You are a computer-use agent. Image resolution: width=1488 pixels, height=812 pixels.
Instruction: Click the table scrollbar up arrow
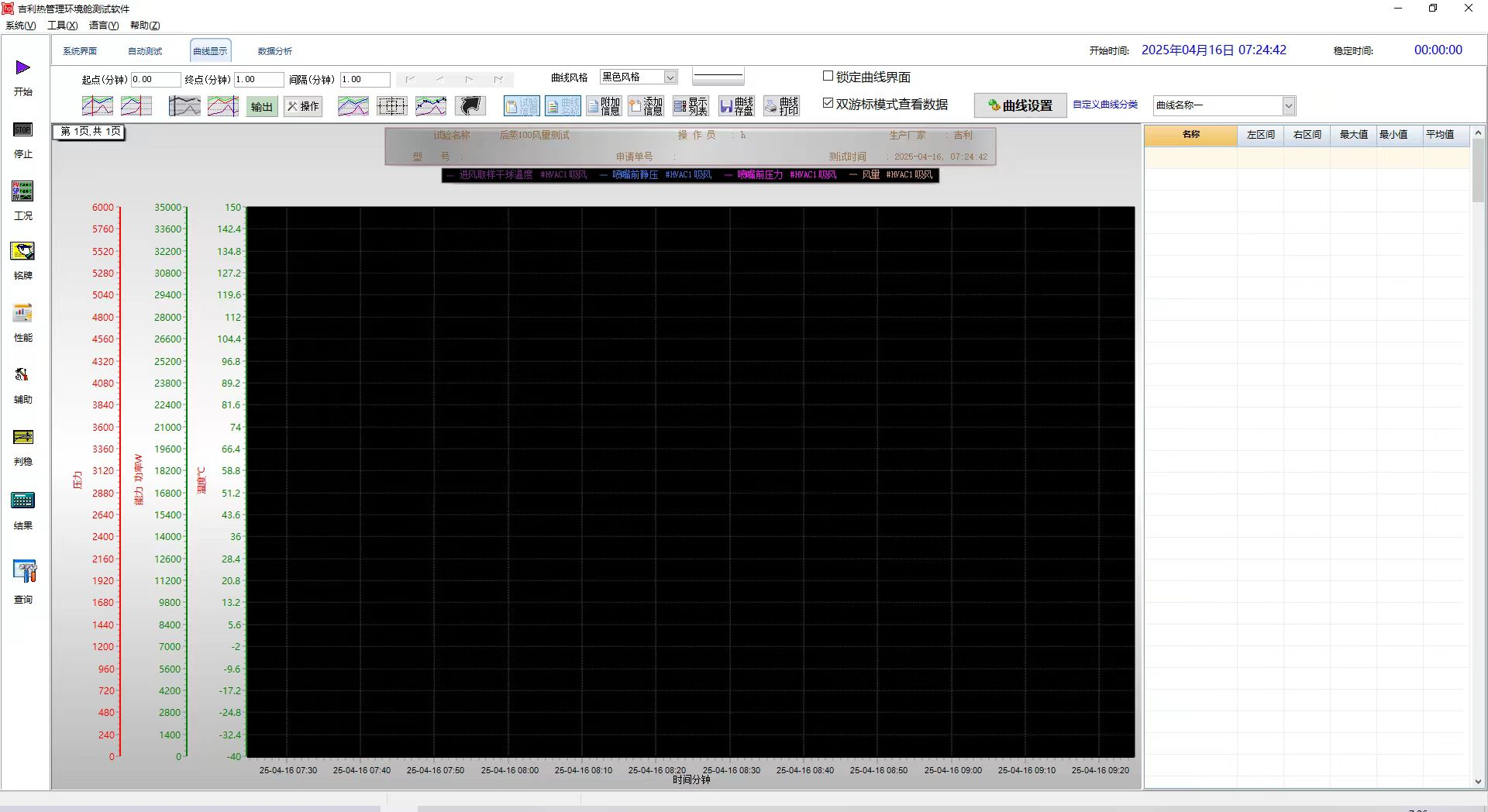pos(1478,132)
